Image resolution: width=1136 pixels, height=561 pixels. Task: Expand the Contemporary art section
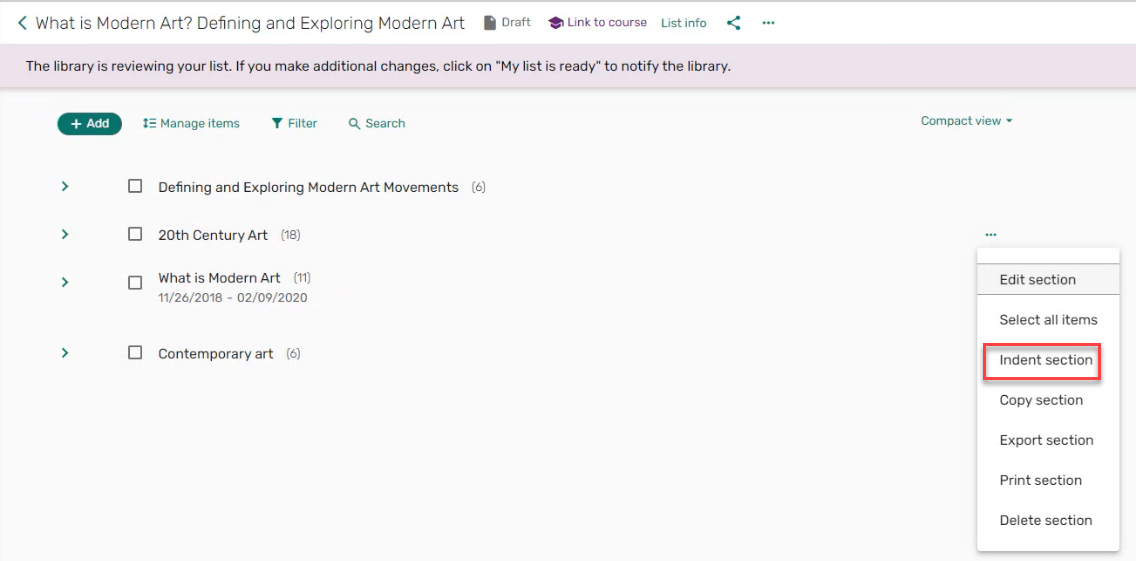click(64, 352)
